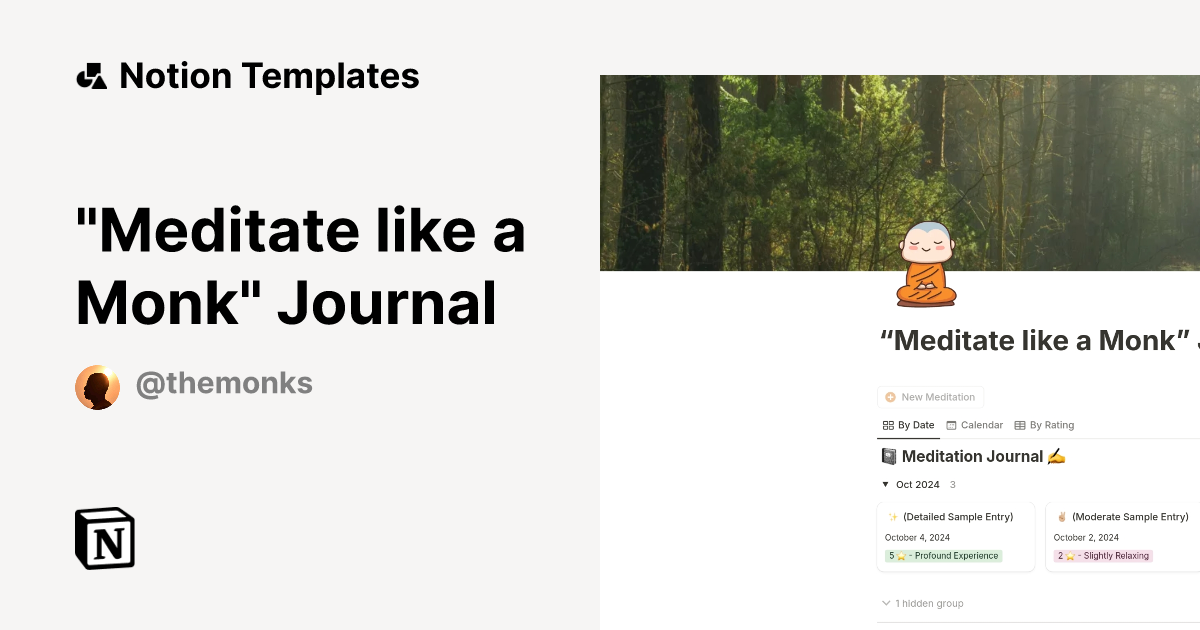Toggle the 2-star Slightly Relaxing rating tag

click(x=1103, y=555)
